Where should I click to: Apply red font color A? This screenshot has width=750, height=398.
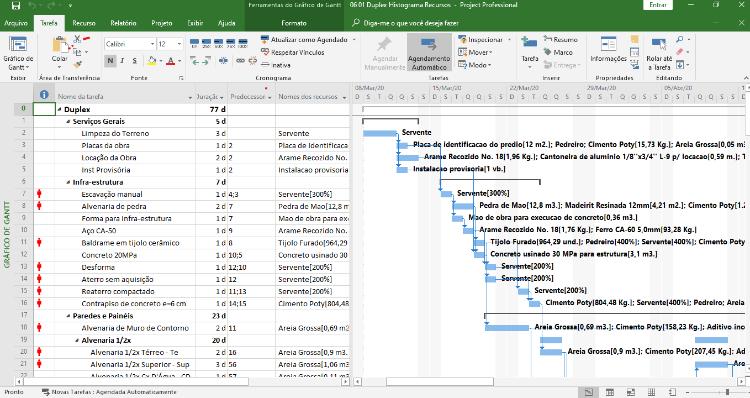(x=170, y=61)
